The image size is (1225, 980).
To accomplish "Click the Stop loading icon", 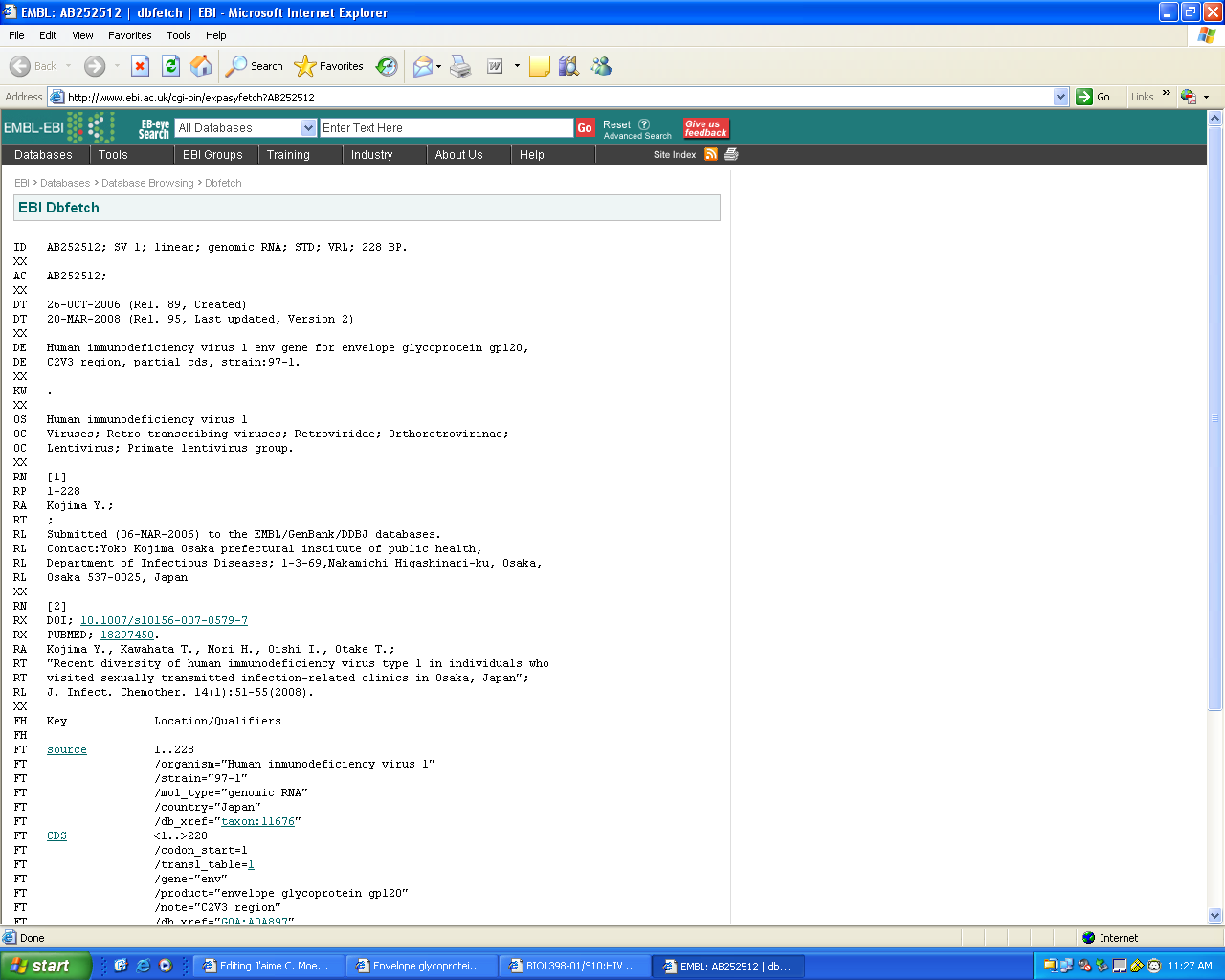I will point(140,66).
